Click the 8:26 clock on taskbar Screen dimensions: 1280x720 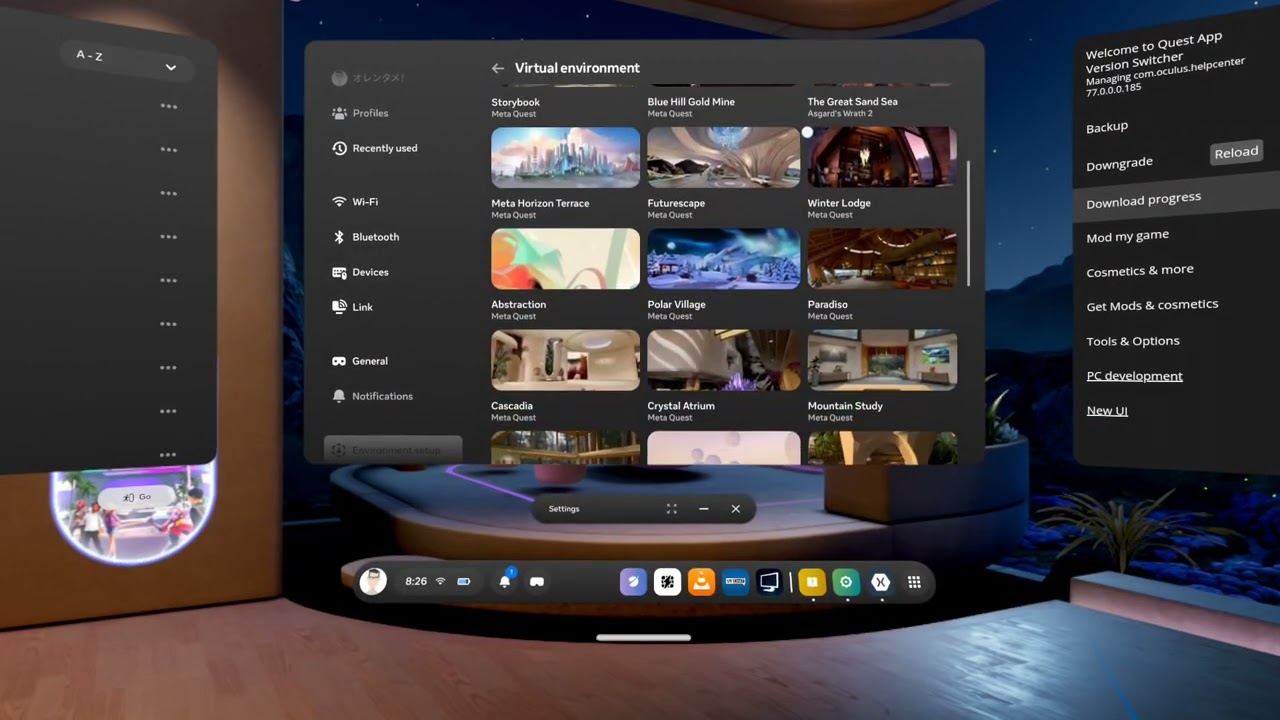coord(416,581)
